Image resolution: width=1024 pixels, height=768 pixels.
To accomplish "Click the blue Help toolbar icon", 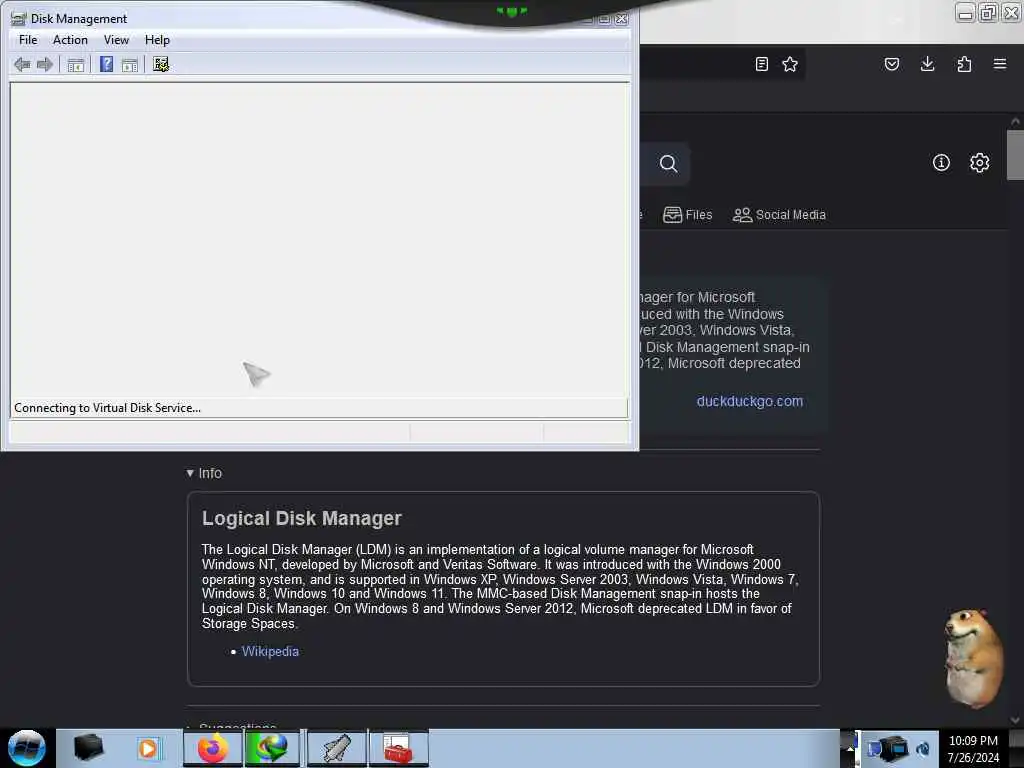I will [106, 64].
